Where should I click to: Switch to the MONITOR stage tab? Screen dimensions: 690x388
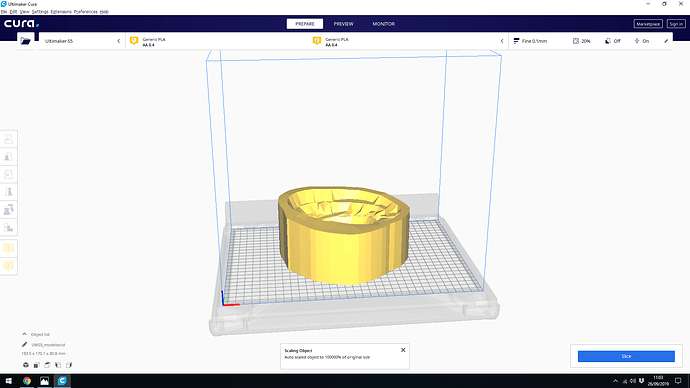click(x=383, y=24)
